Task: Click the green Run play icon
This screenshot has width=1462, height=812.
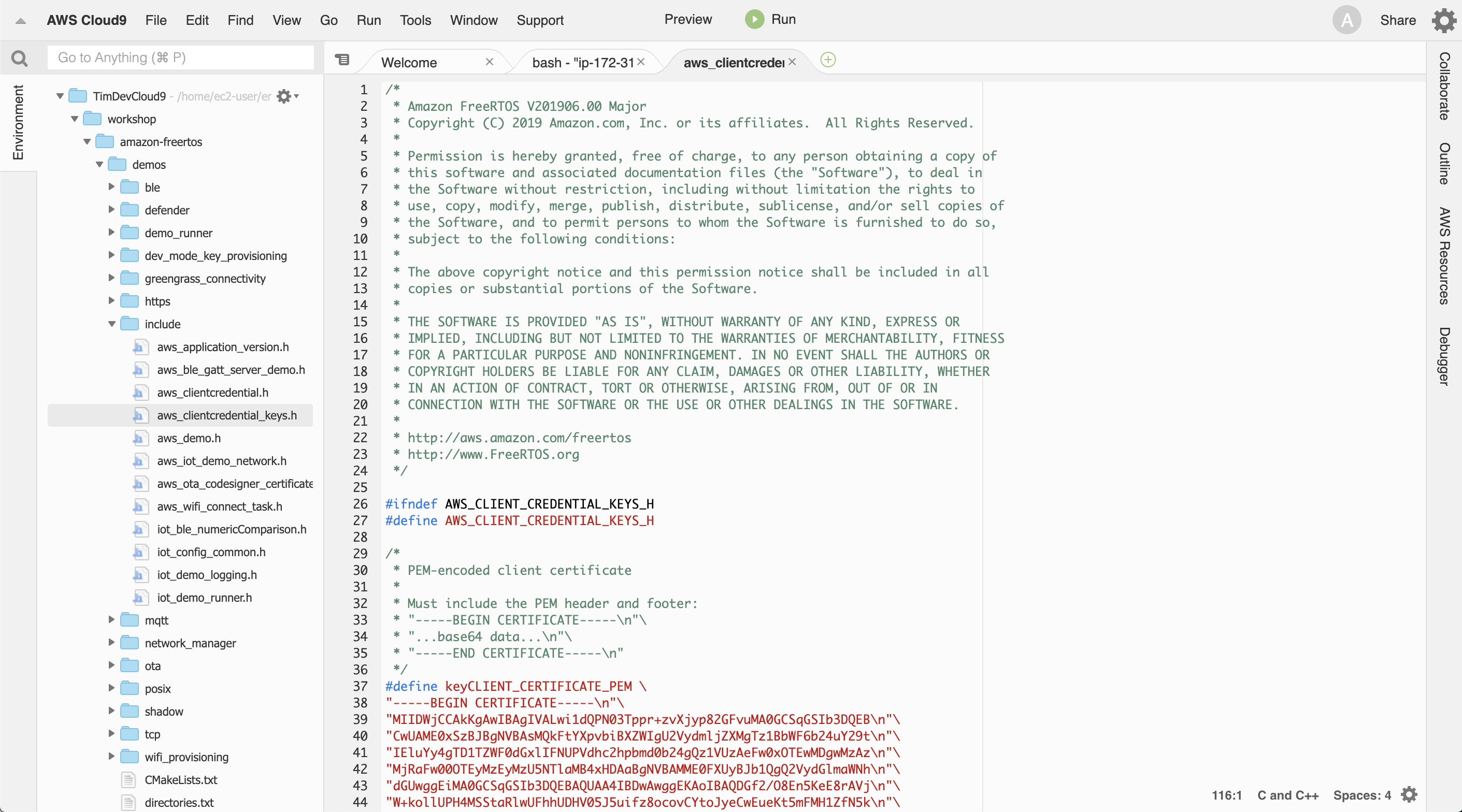Action: [754, 19]
